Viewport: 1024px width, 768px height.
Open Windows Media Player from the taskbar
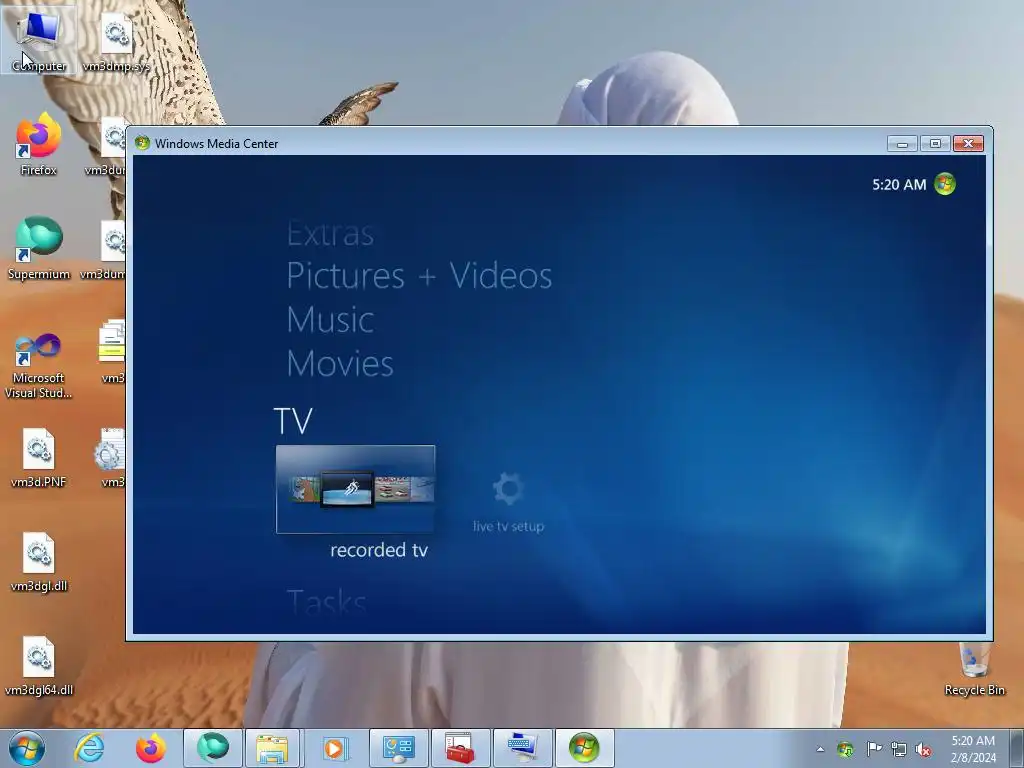(336, 748)
